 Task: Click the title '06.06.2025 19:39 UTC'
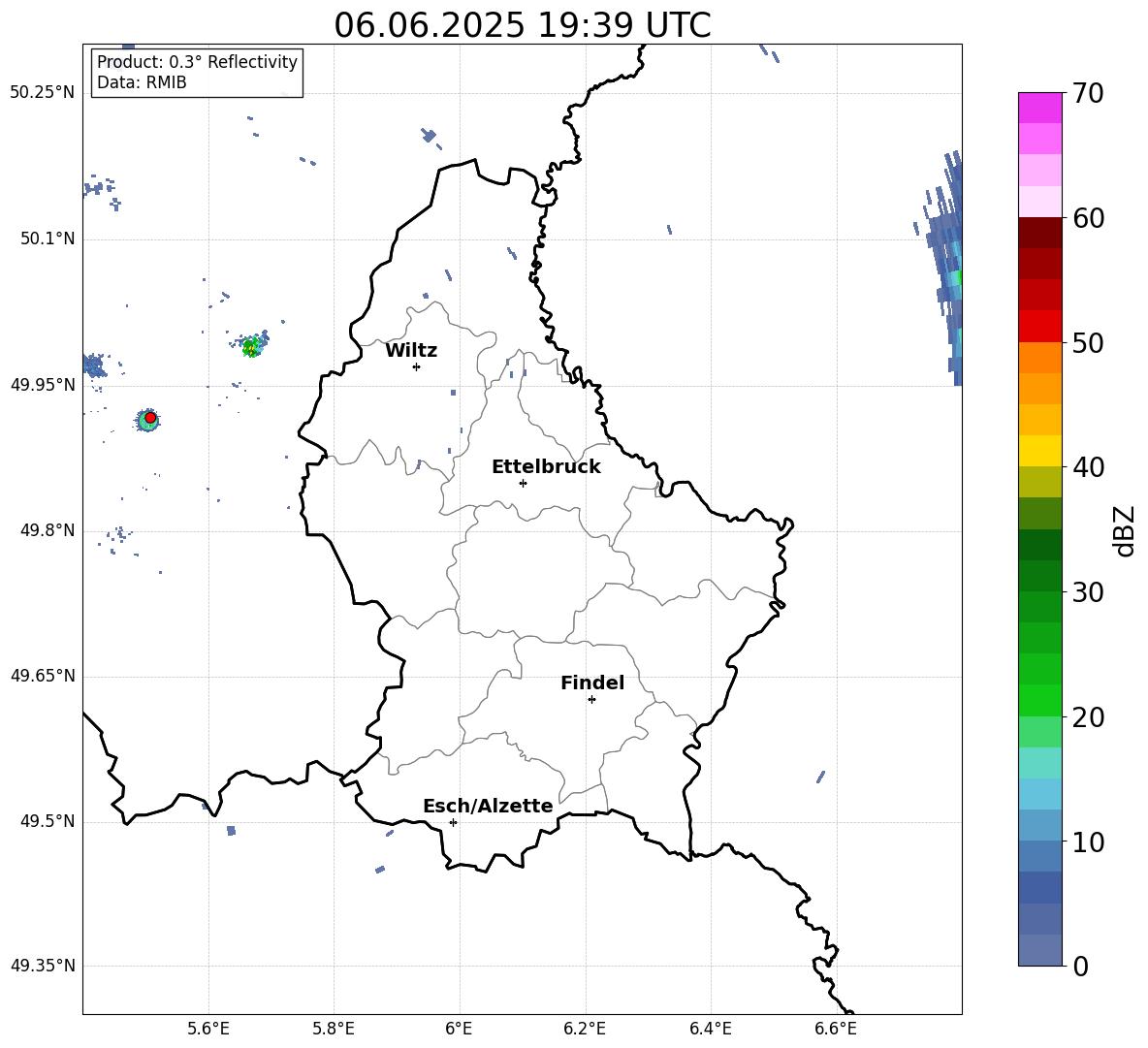(x=522, y=25)
